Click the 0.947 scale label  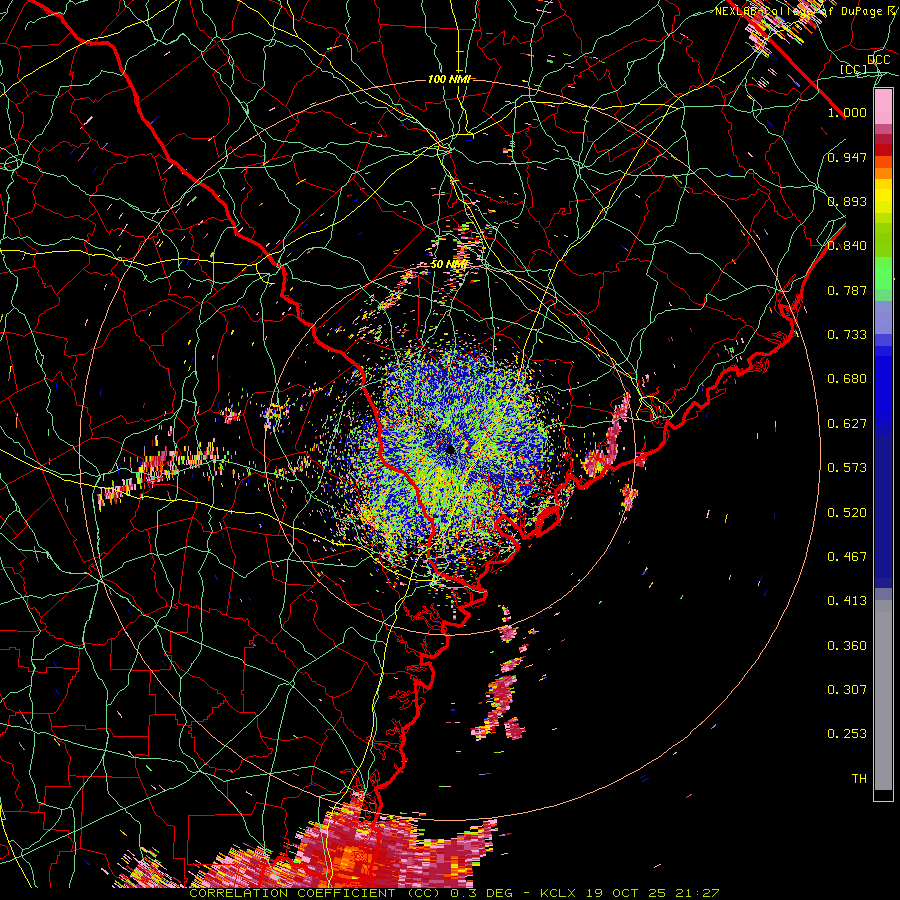847,157
